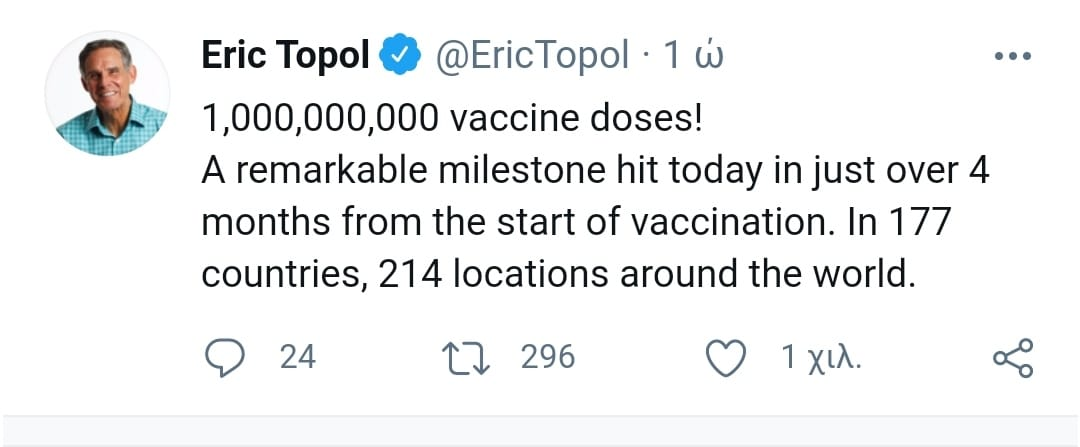The image size is (1080, 447).
Task: Retweet this post via the arrows icon
Action: [x=468, y=358]
